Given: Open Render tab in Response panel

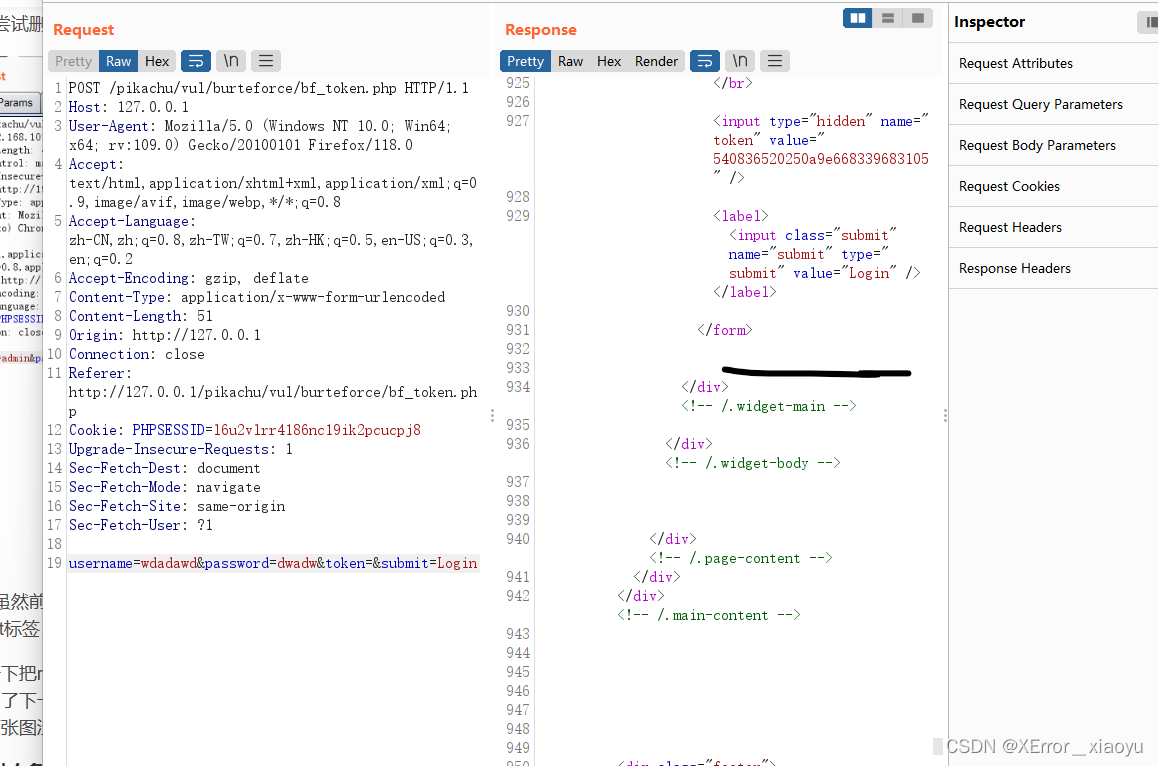Looking at the screenshot, I should click(x=656, y=61).
